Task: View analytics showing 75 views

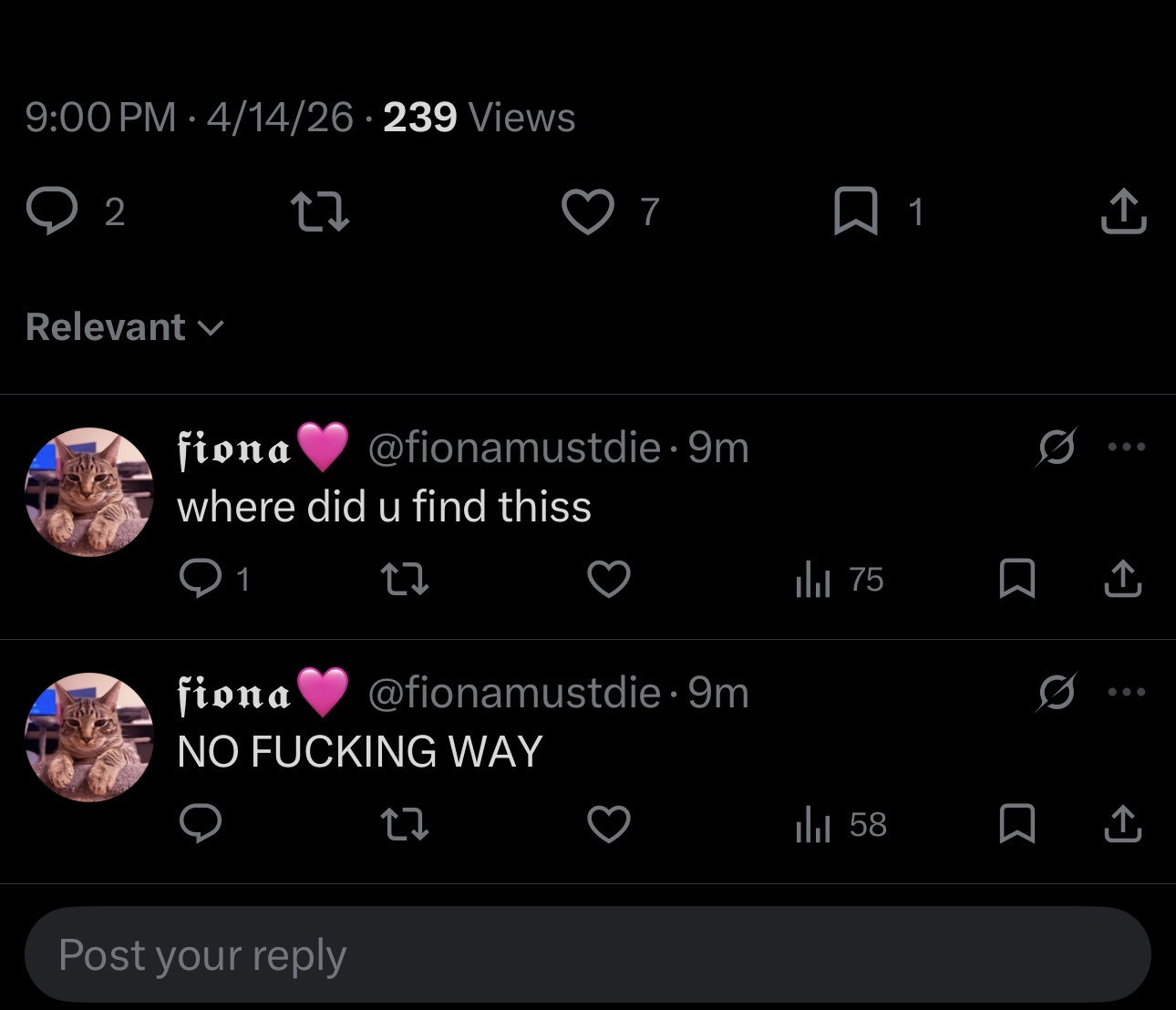Action: (x=840, y=579)
